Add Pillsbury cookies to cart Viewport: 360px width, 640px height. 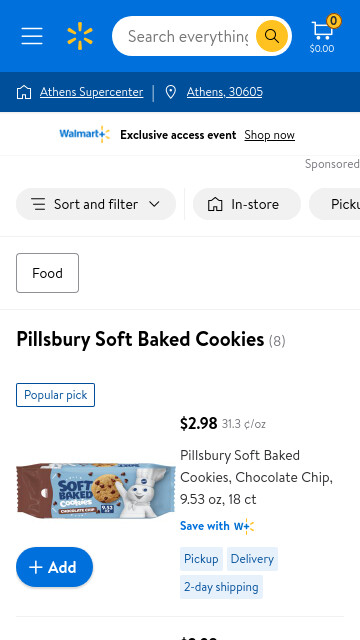point(55,567)
